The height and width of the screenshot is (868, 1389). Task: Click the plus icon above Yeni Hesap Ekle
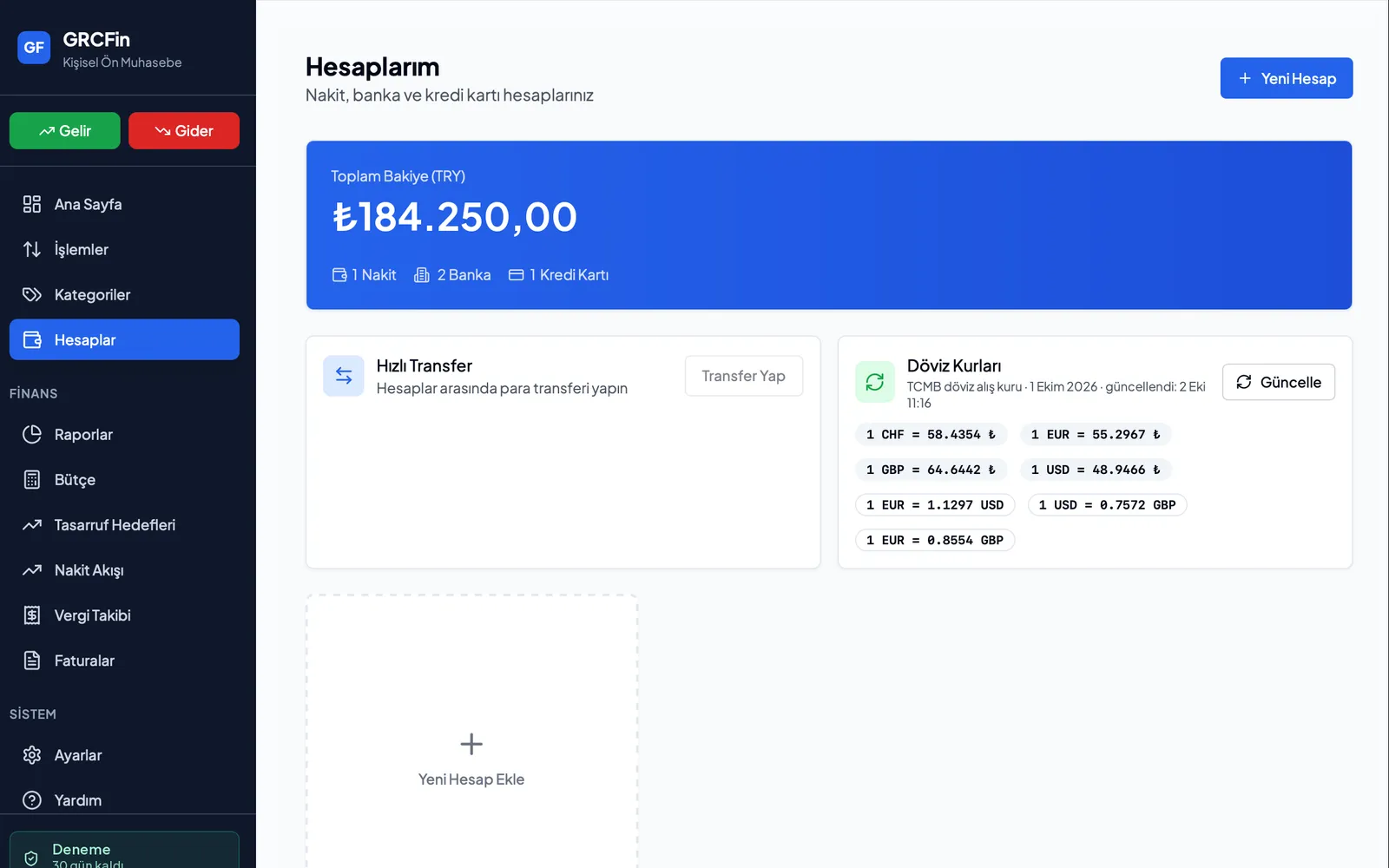point(471,744)
